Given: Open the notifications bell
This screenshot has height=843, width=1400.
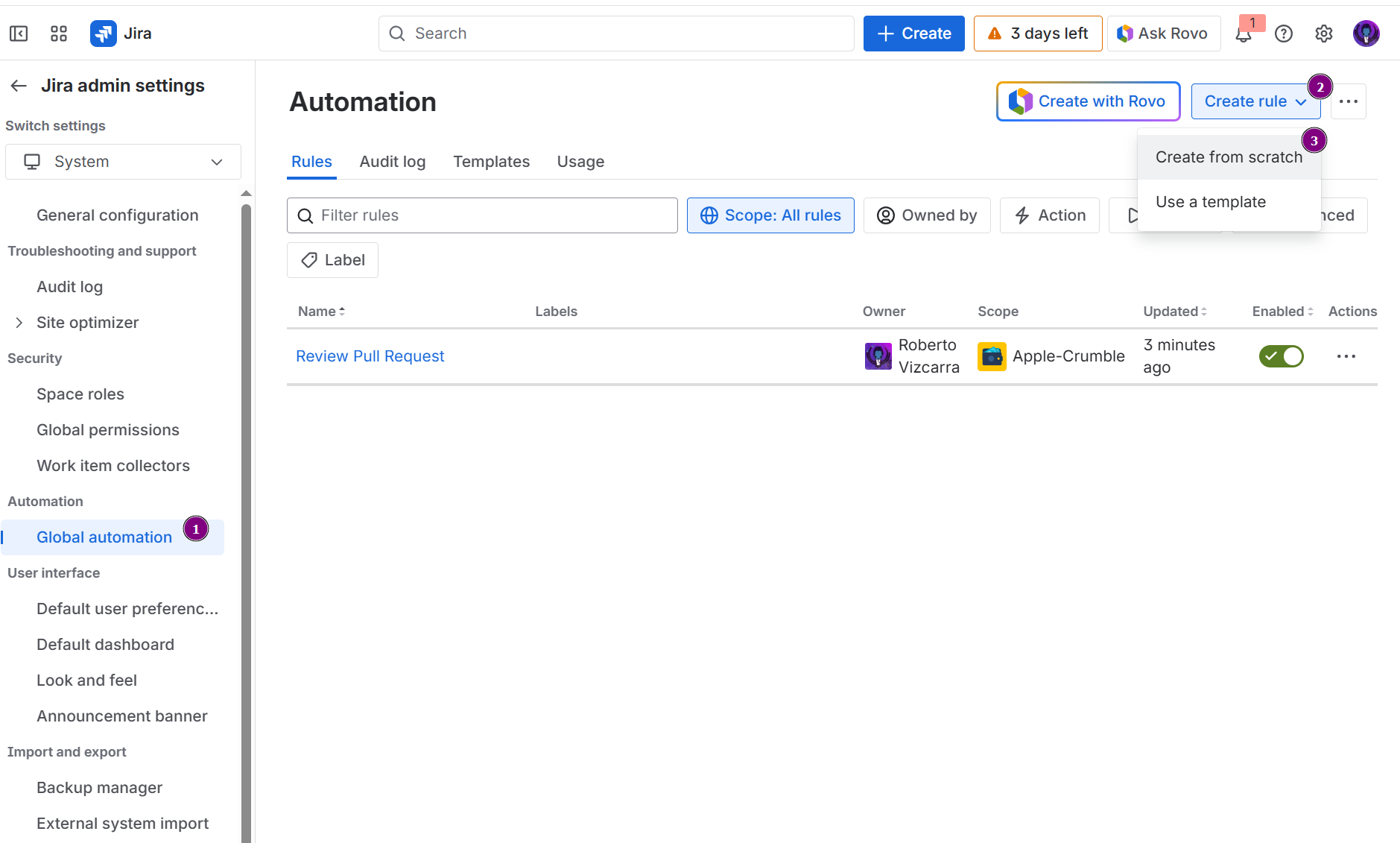Looking at the screenshot, I should [x=1244, y=34].
